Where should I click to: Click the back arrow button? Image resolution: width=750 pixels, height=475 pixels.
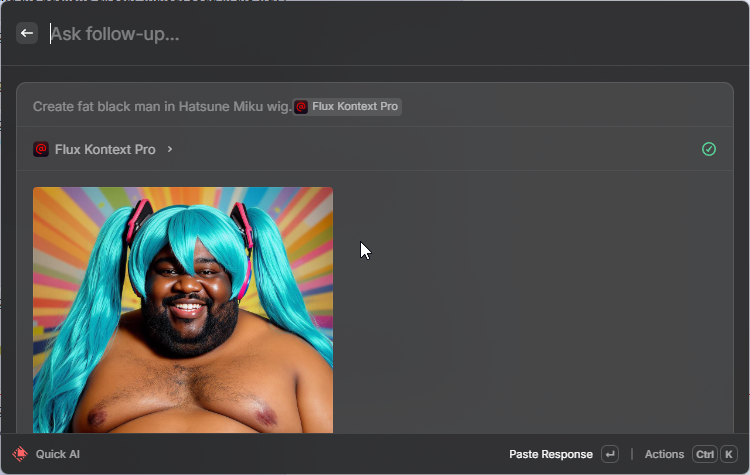(x=27, y=33)
